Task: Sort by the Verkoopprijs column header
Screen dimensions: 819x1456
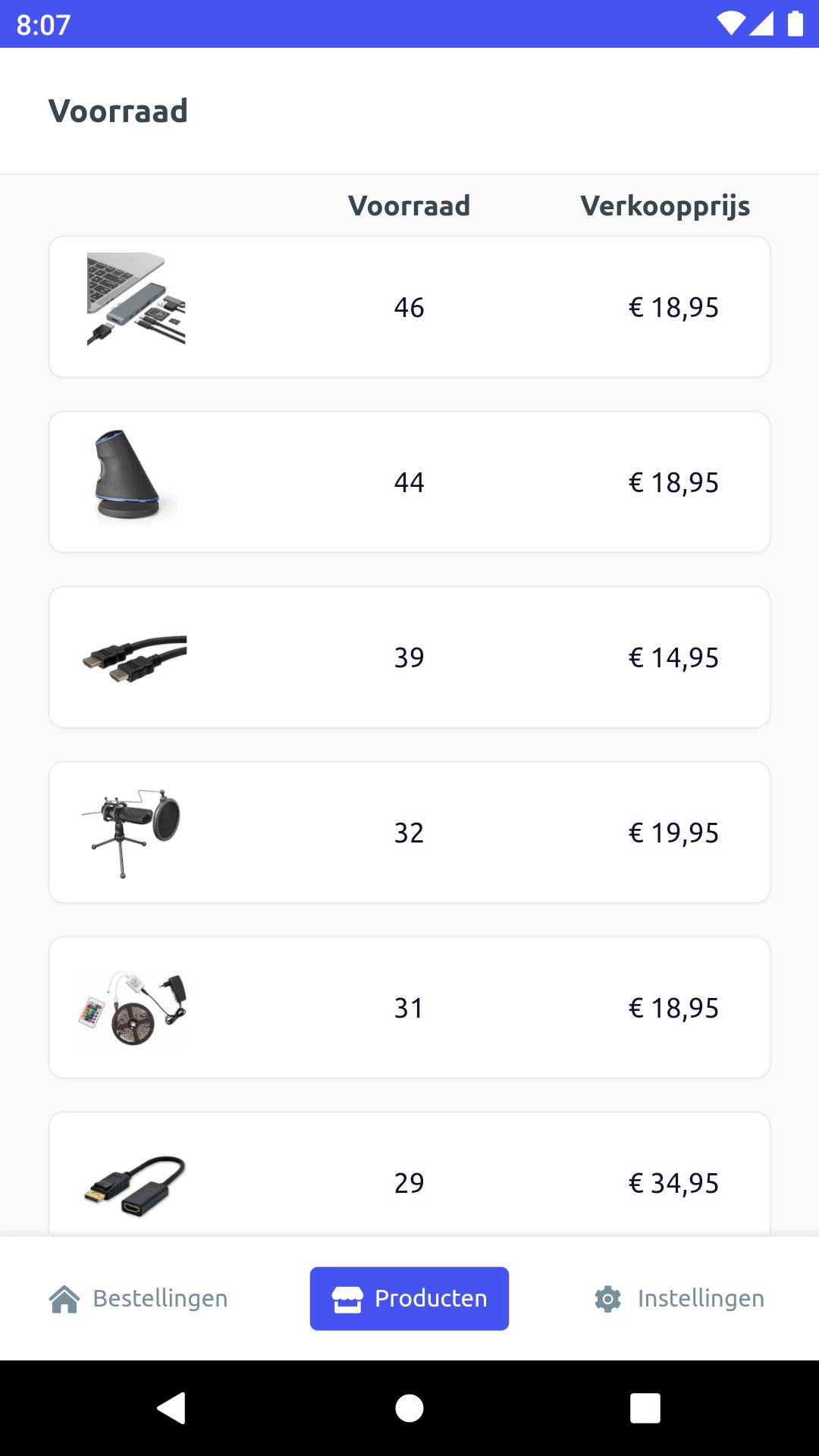Action: (x=665, y=206)
